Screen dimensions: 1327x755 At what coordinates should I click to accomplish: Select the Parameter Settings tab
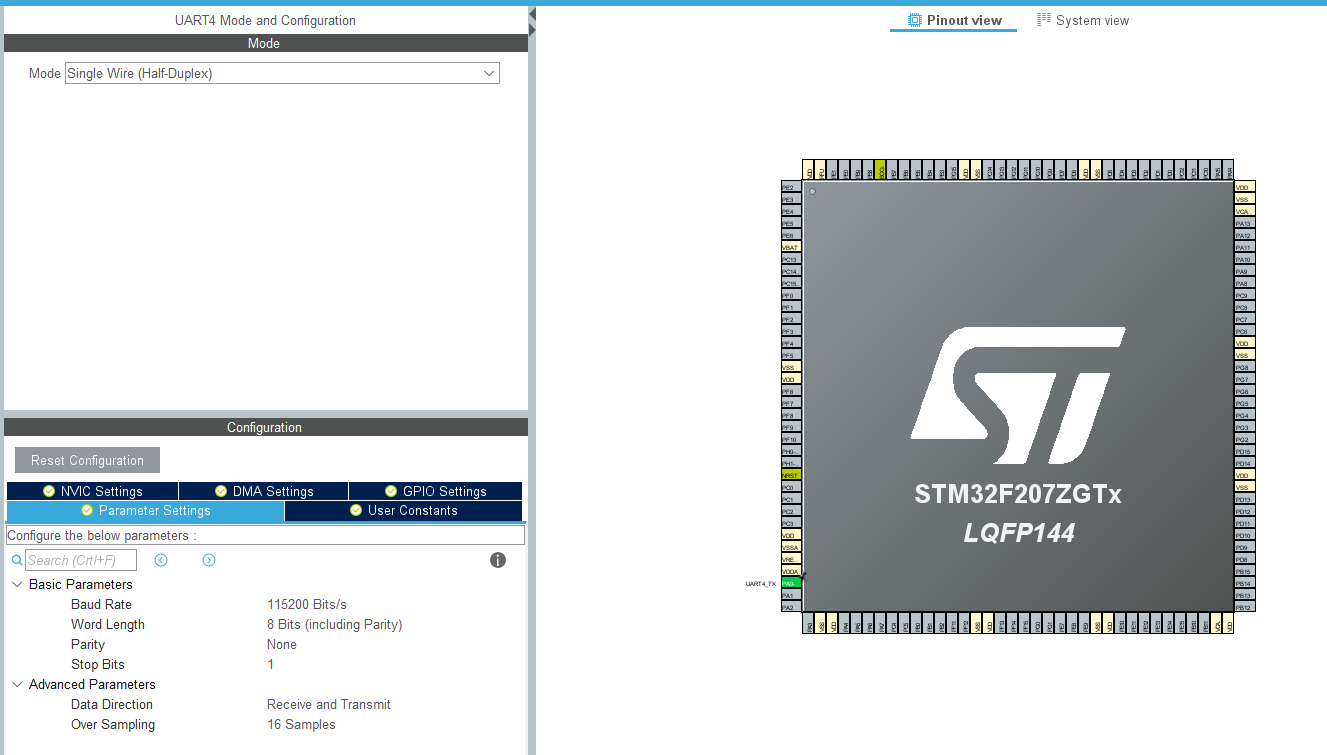pos(145,511)
